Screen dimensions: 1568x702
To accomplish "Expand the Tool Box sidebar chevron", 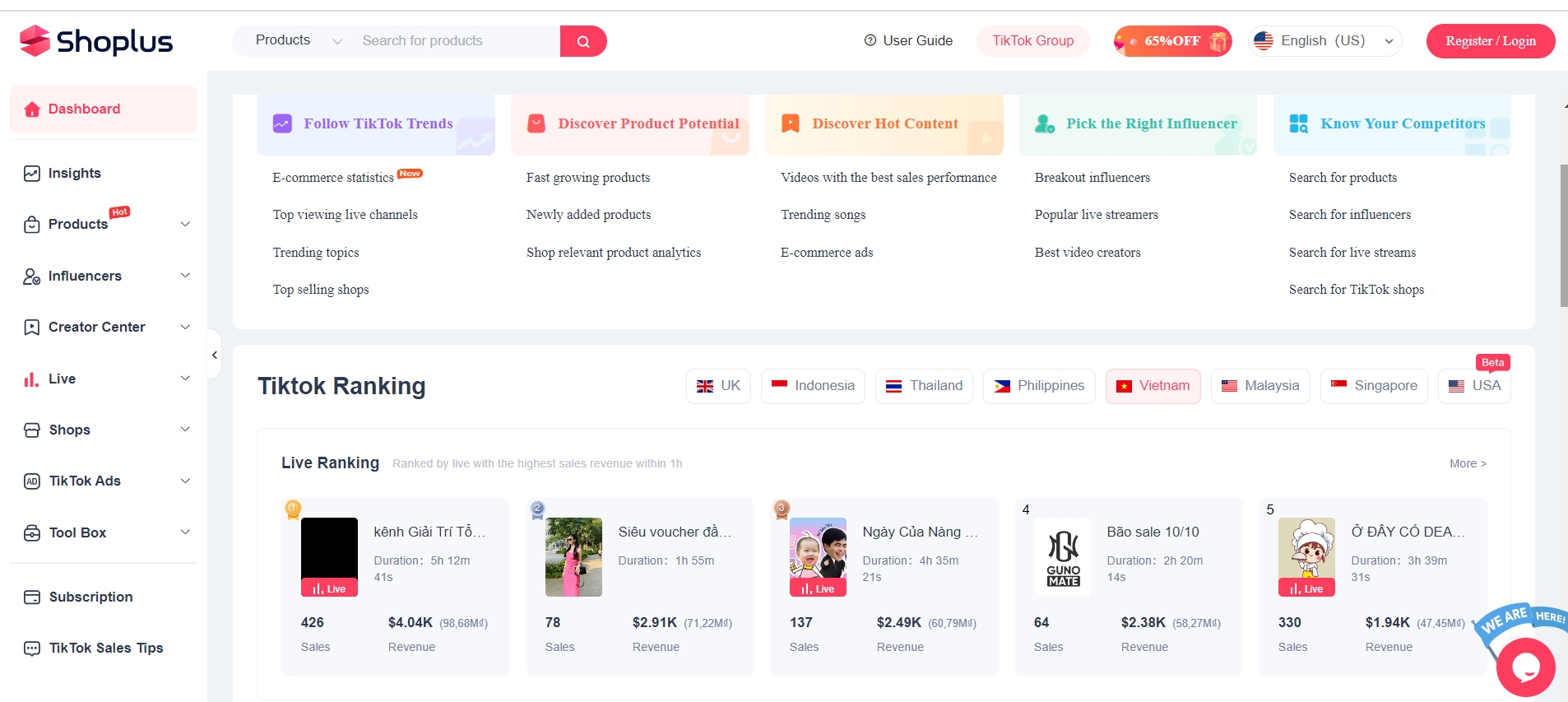I will coord(185,532).
